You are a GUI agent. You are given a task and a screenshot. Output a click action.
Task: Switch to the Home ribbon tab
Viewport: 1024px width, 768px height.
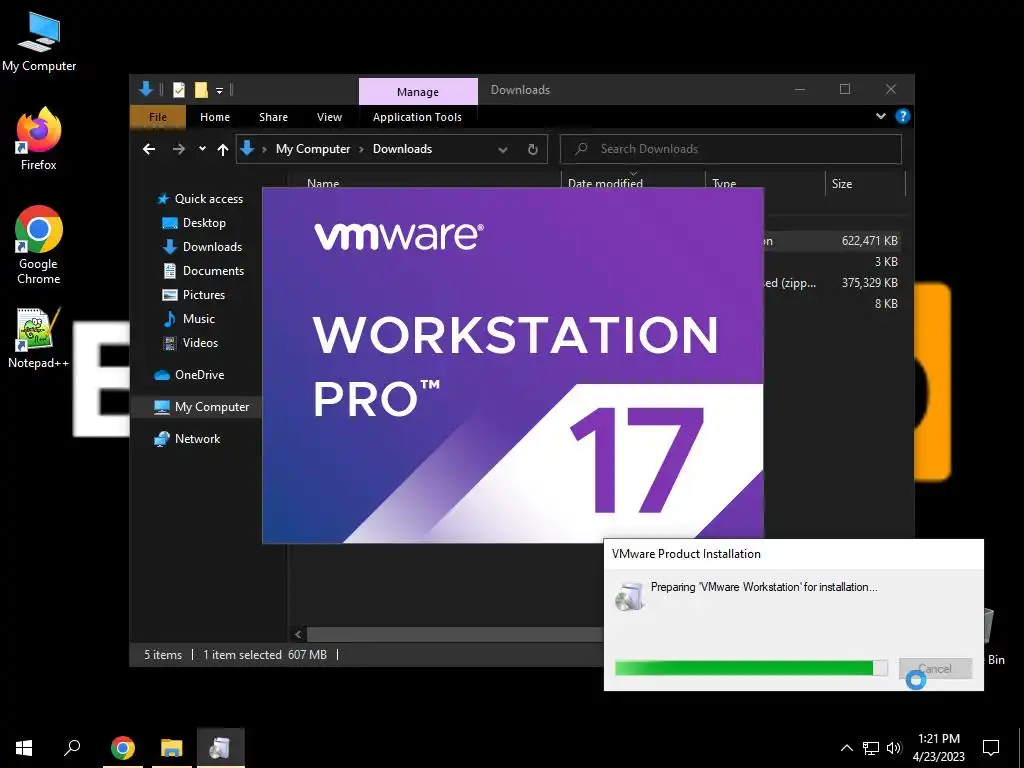click(x=215, y=117)
